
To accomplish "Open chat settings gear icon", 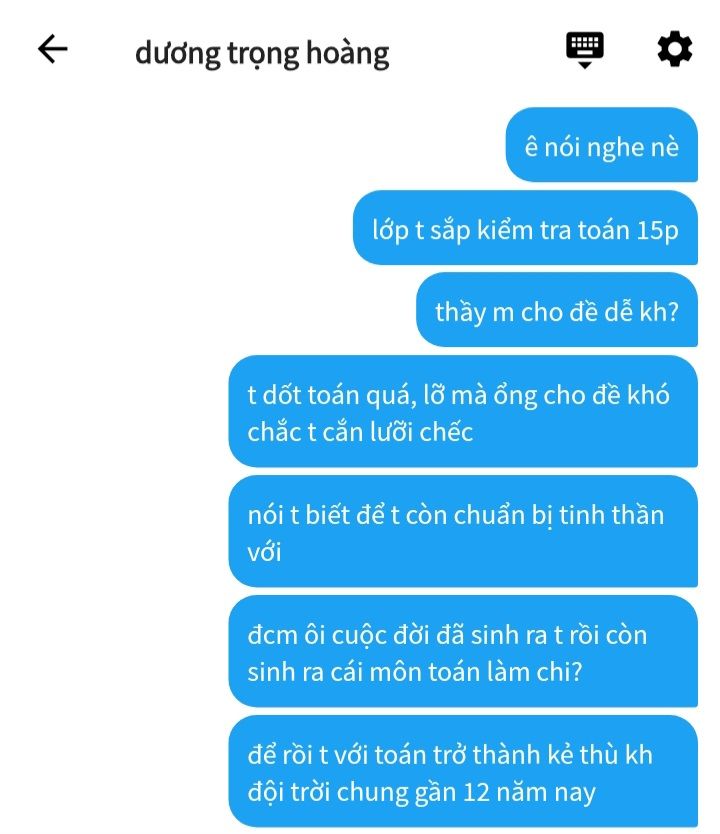I will (674, 49).
